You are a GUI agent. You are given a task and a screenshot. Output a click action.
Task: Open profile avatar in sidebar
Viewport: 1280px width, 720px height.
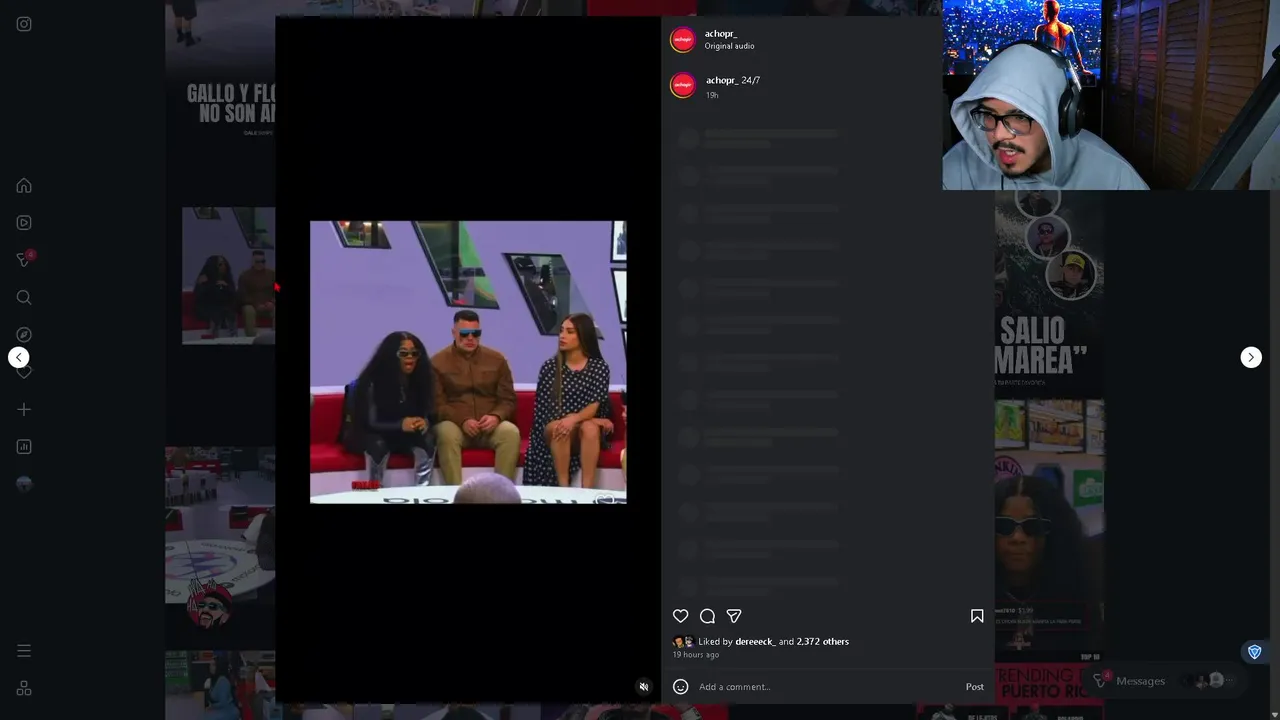click(24, 484)
